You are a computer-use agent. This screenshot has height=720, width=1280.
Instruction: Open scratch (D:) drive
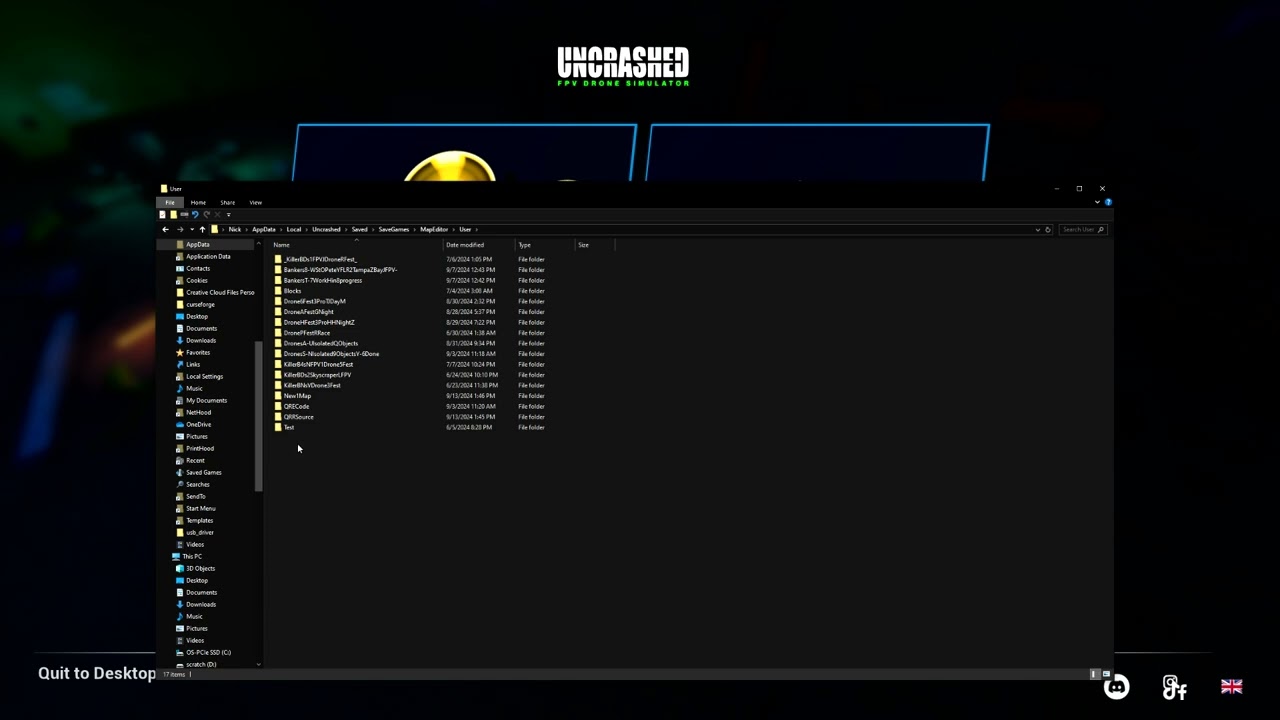tap(201, 664)
